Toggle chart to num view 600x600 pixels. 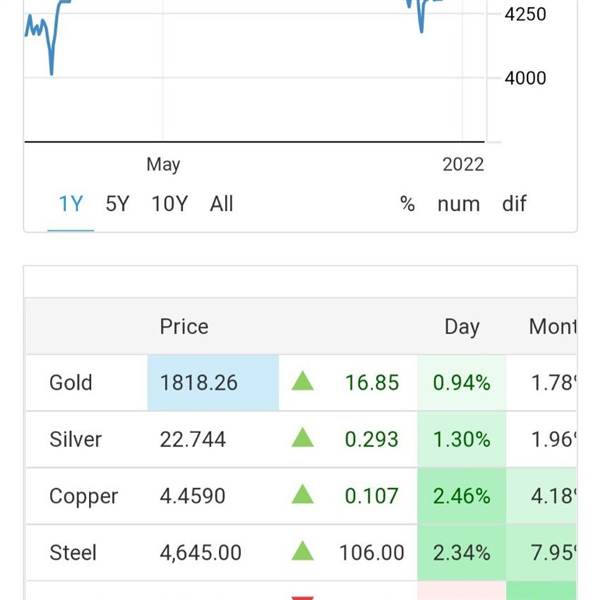click(458, 204)
